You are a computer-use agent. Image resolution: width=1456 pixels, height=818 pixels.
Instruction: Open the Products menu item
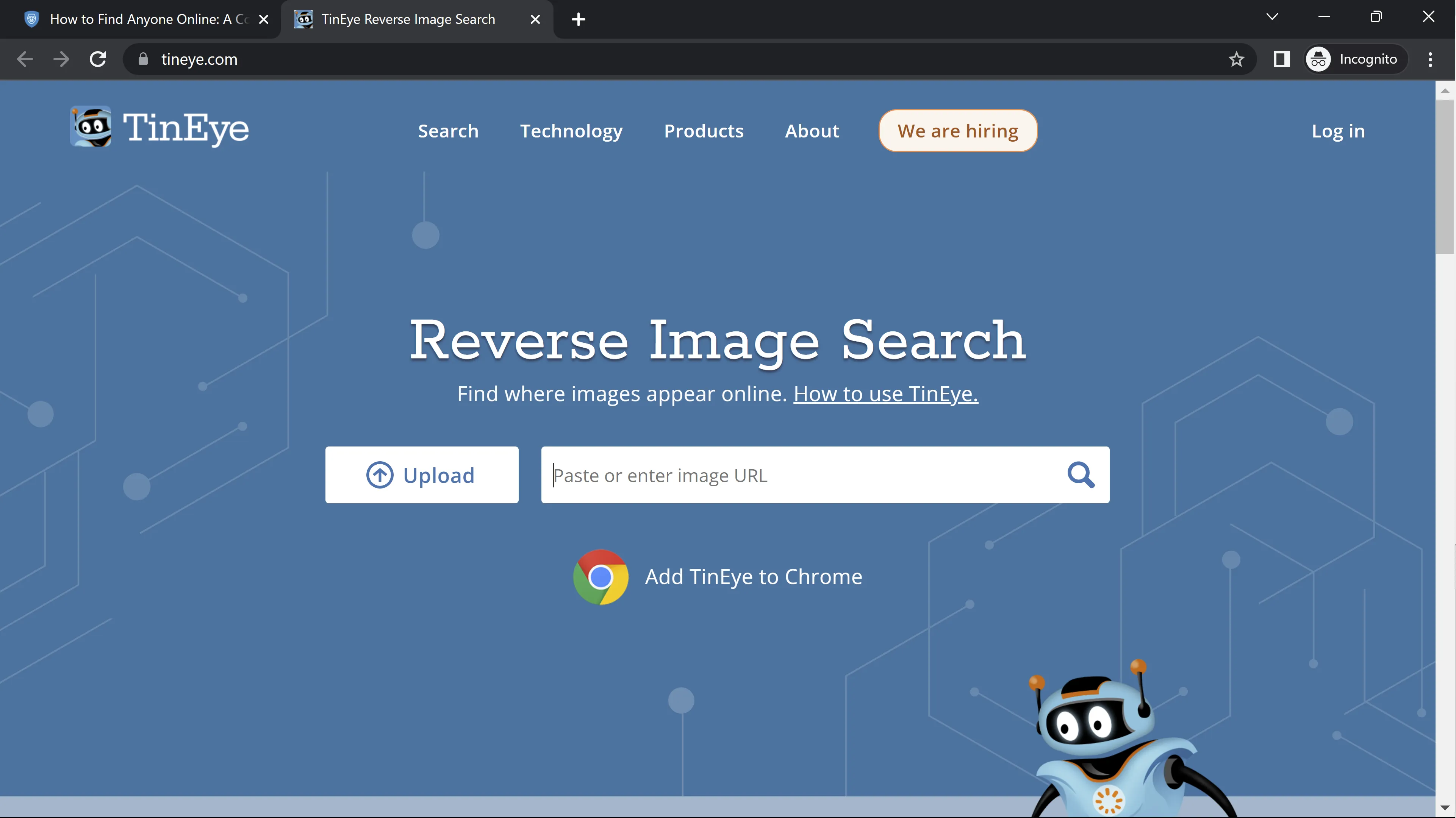[703, 131]
